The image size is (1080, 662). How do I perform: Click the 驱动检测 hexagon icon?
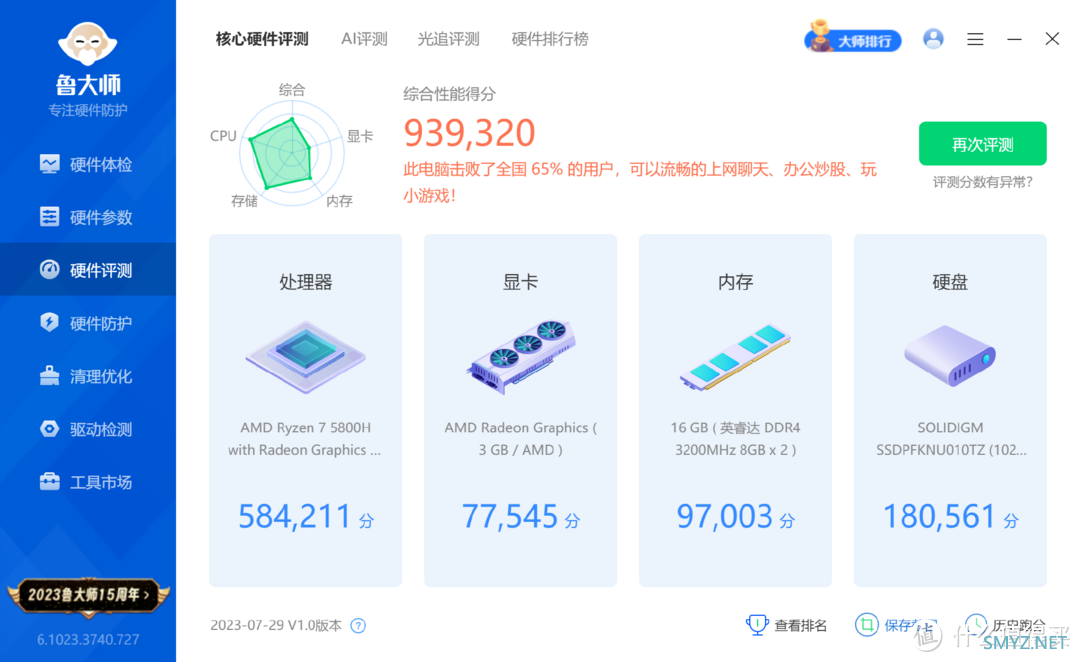tap(50, 428)
